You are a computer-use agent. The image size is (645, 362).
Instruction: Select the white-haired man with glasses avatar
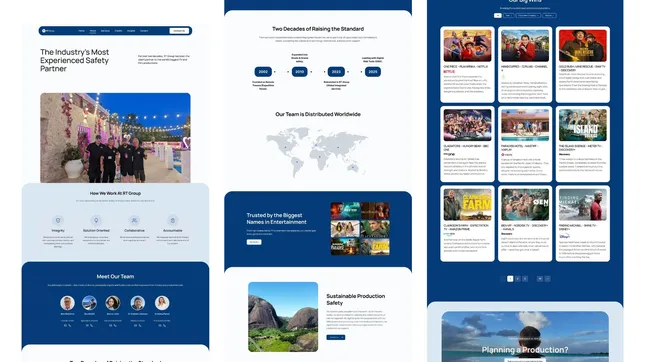click(x=67, y=303)
